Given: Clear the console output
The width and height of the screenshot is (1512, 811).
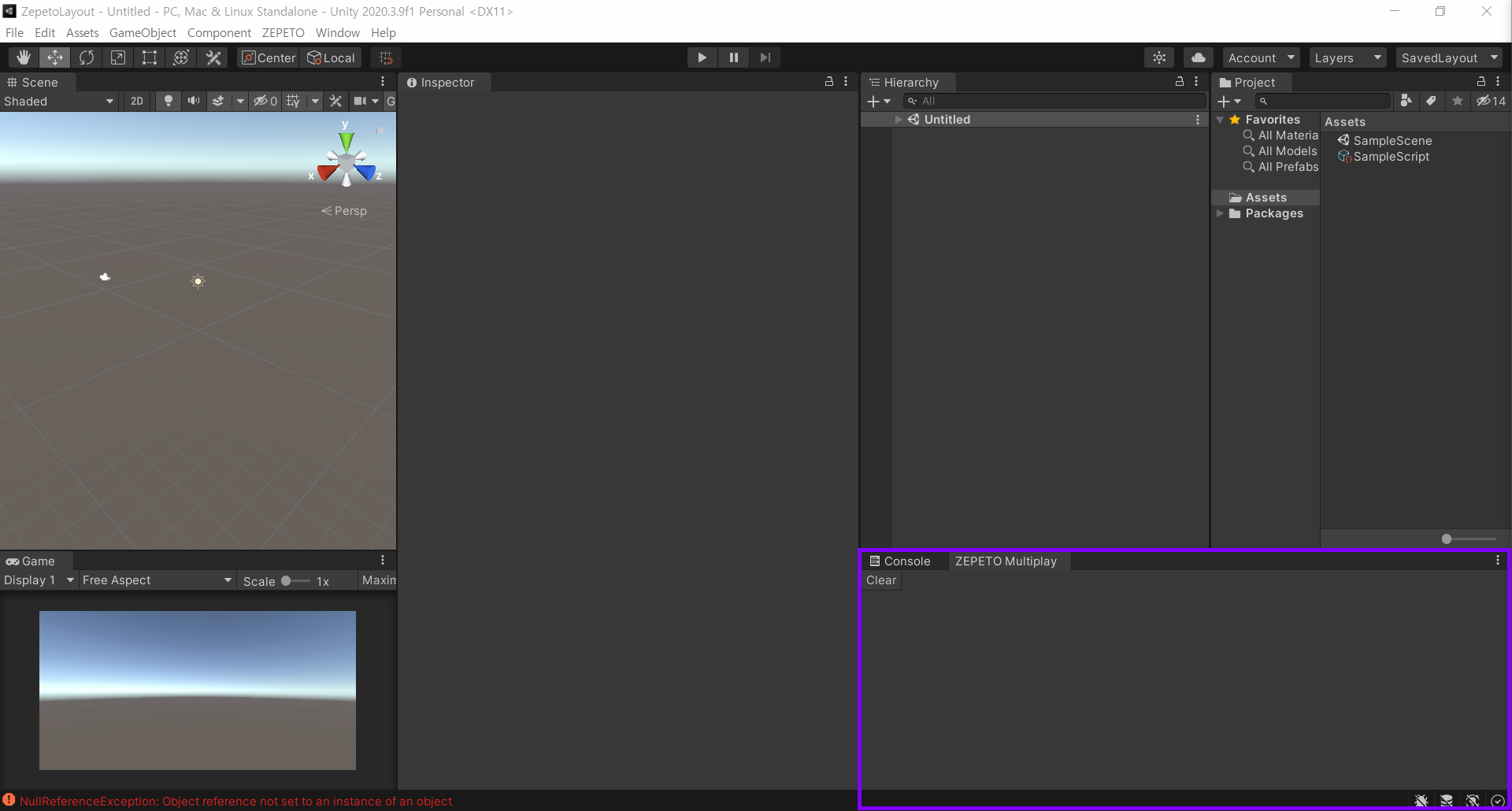Looking at the screenshot, I should tap(881, 580).
